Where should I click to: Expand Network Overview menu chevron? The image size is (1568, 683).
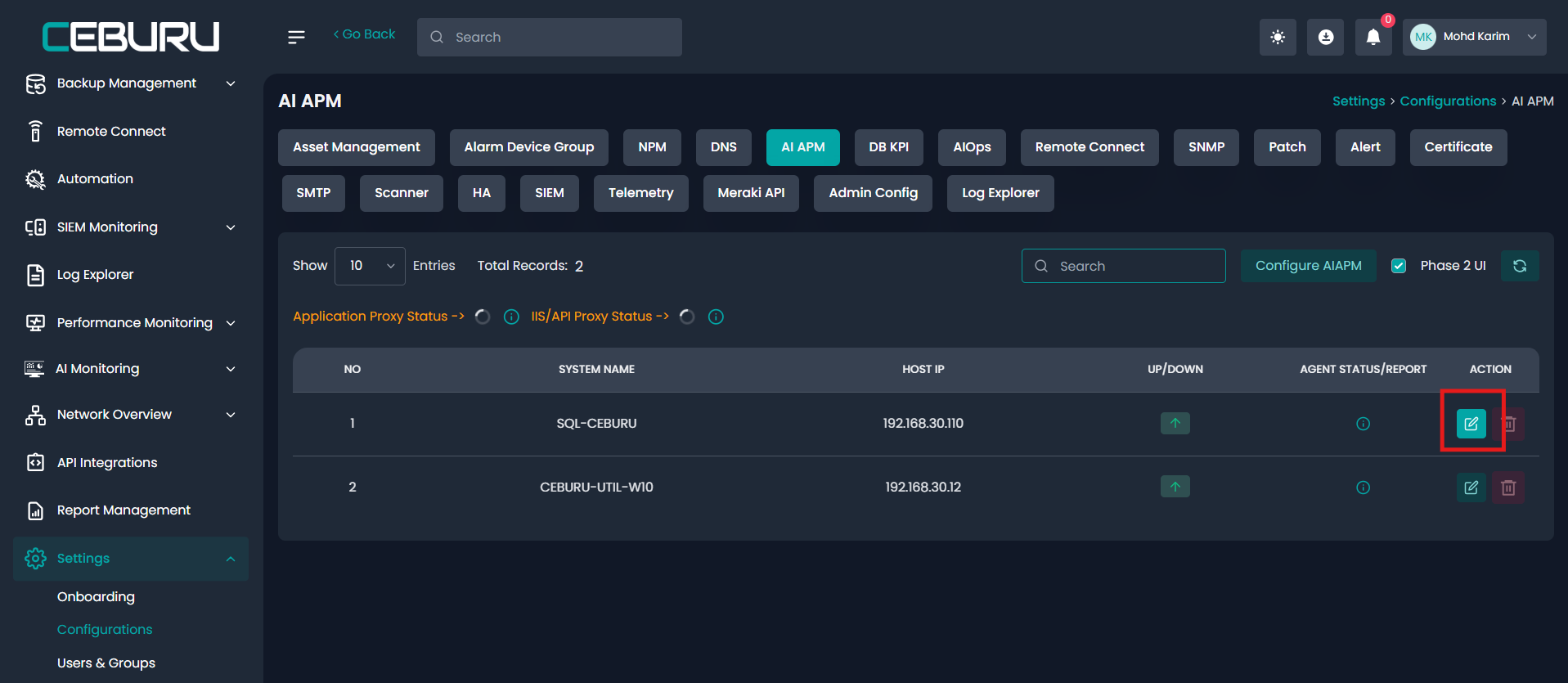(x=231, y=415)
